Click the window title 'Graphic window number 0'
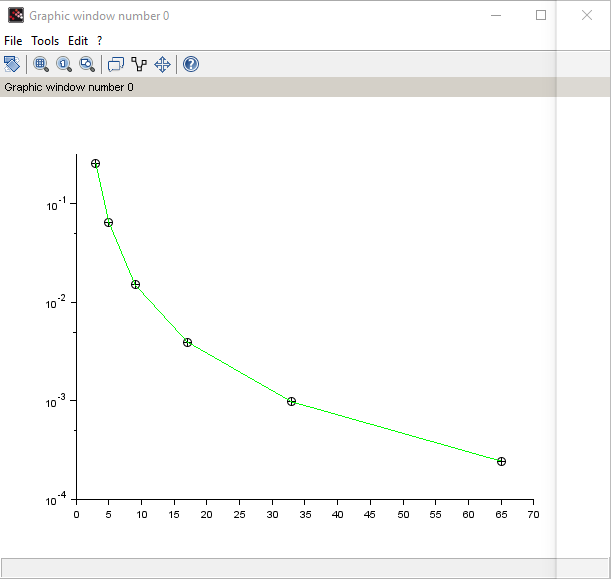The width and height of the screenshot is (611, 579). click(99, 16)
